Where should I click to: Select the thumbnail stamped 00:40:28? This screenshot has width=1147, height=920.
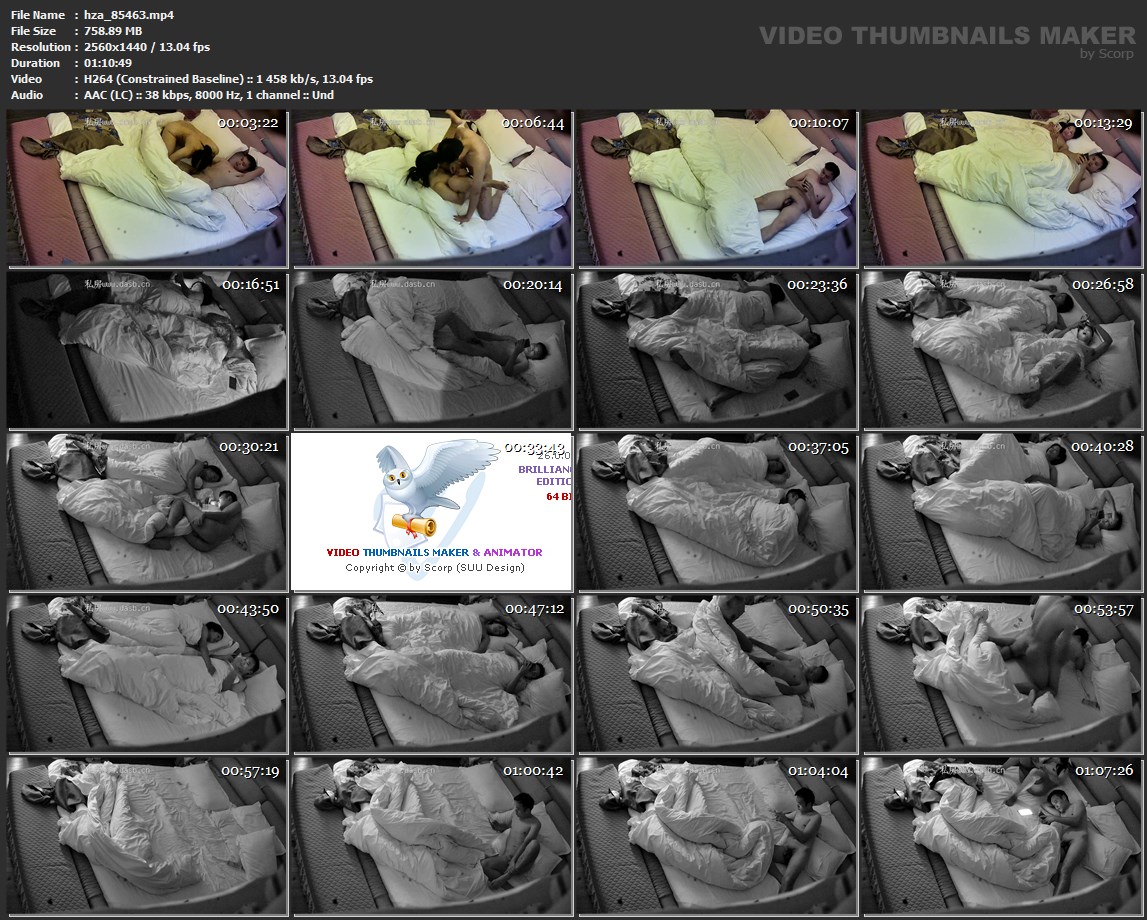click(1003, 513)
